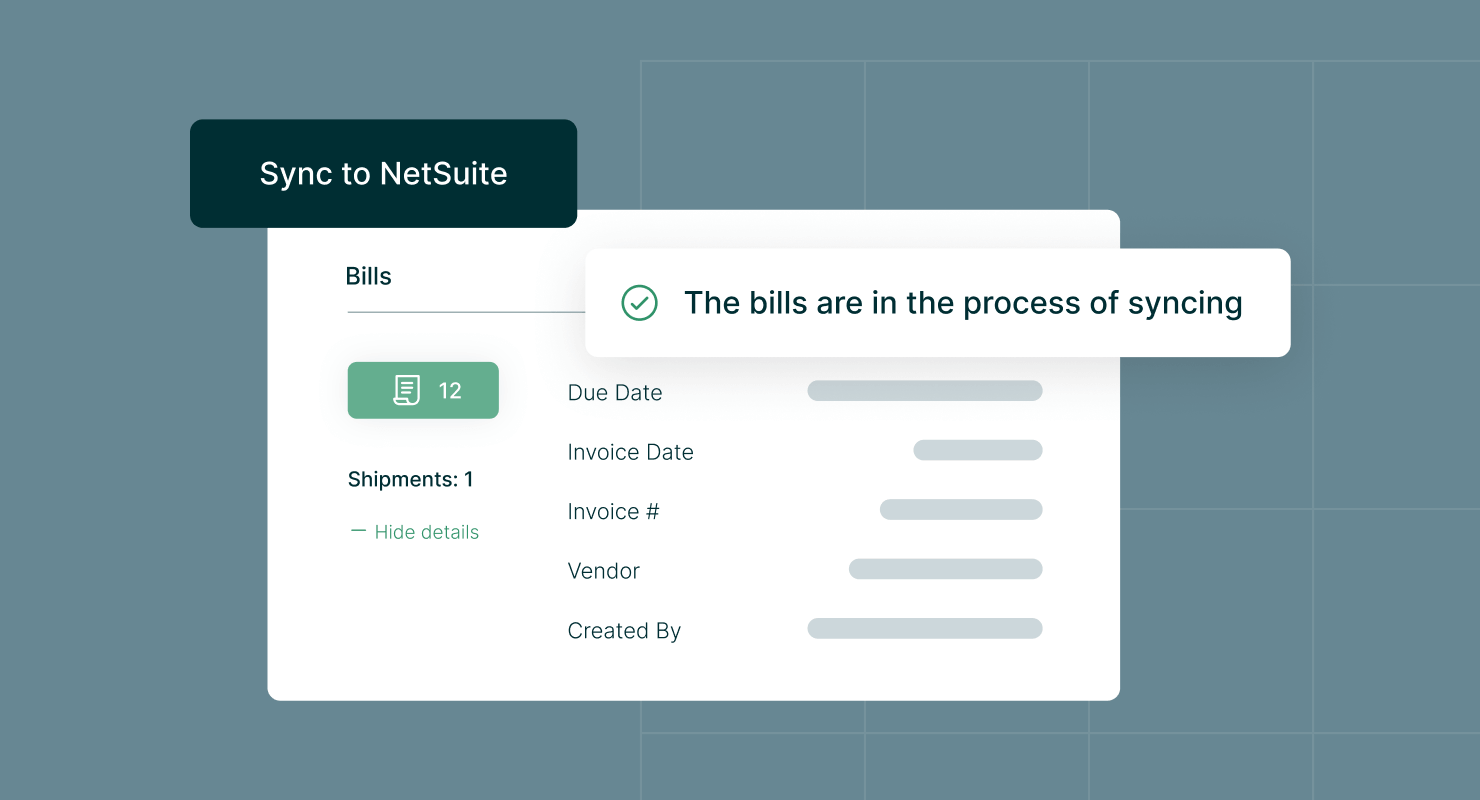This screenshot has height=800, width=1480.
Task: Select the Vendor field label
Action: click(603, 571)
